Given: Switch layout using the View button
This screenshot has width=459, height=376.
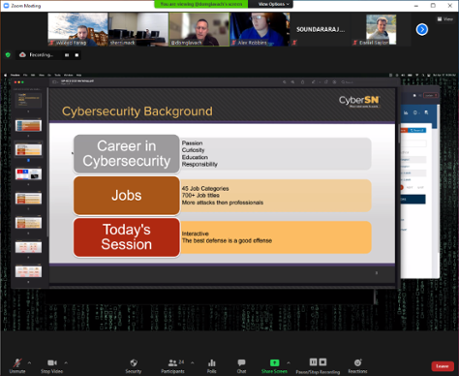Looking at the screenshot, I should (445, 19).
